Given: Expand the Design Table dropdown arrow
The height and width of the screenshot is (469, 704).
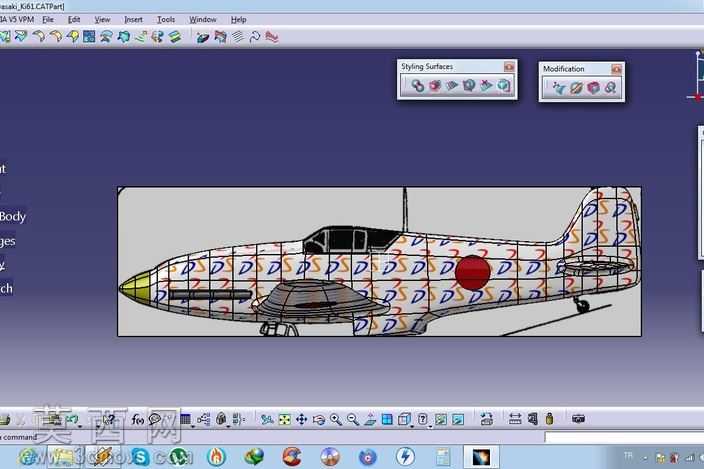Looking at the screenshot, I should tap(193, 426).
